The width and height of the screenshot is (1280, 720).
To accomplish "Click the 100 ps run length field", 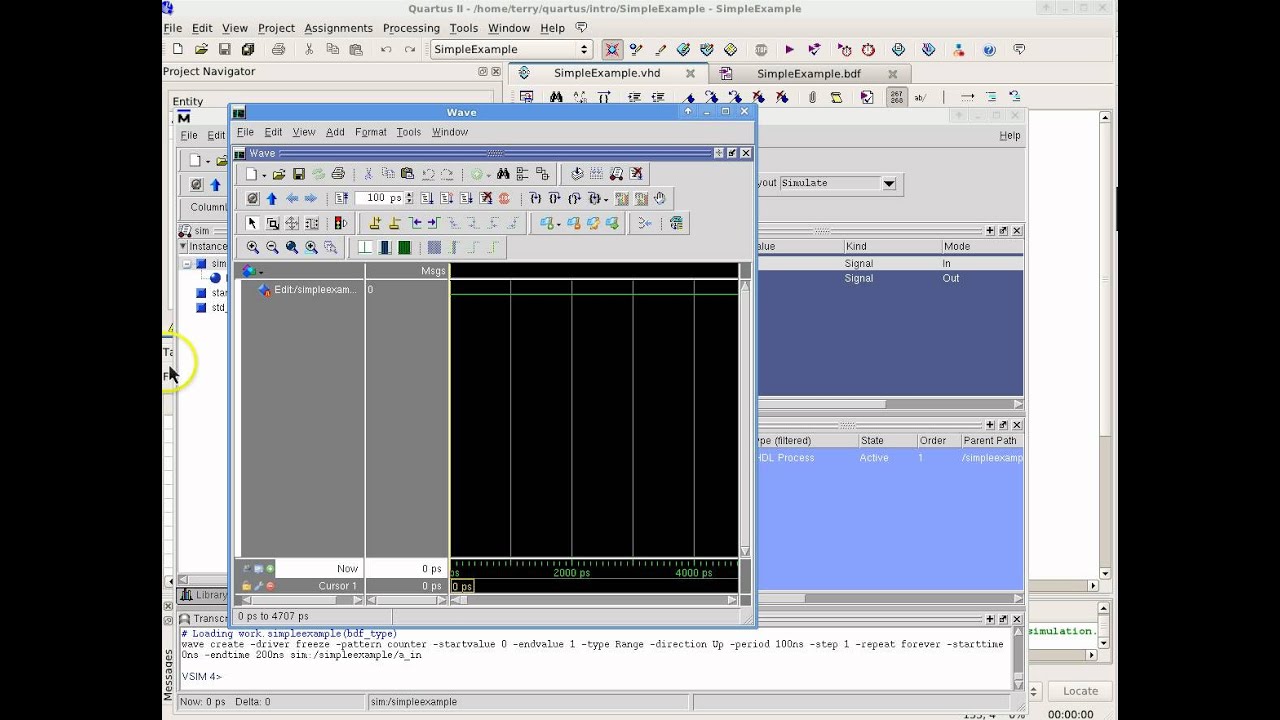I will tap(379, 198).
